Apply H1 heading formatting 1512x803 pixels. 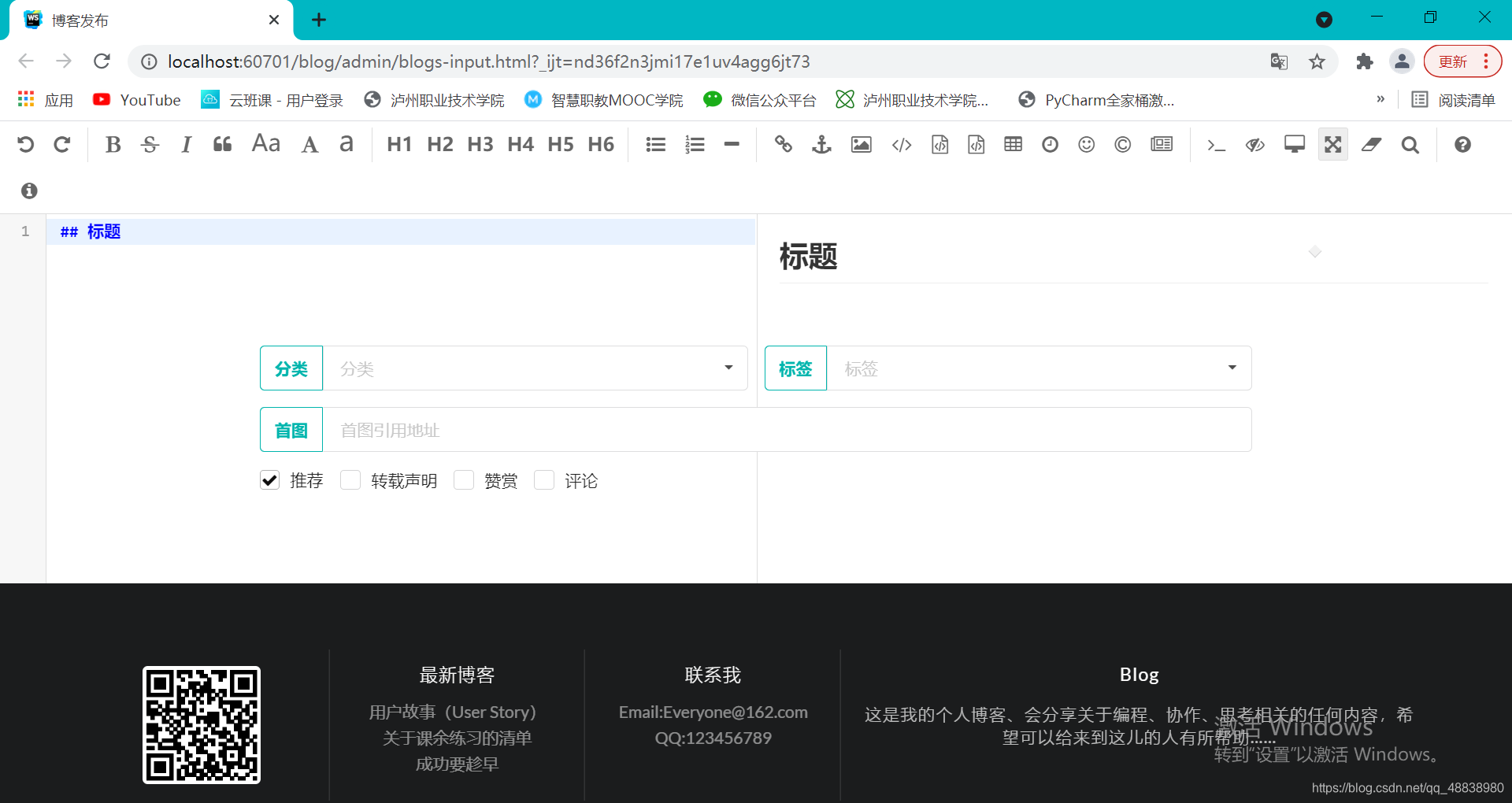click(398, 144)
